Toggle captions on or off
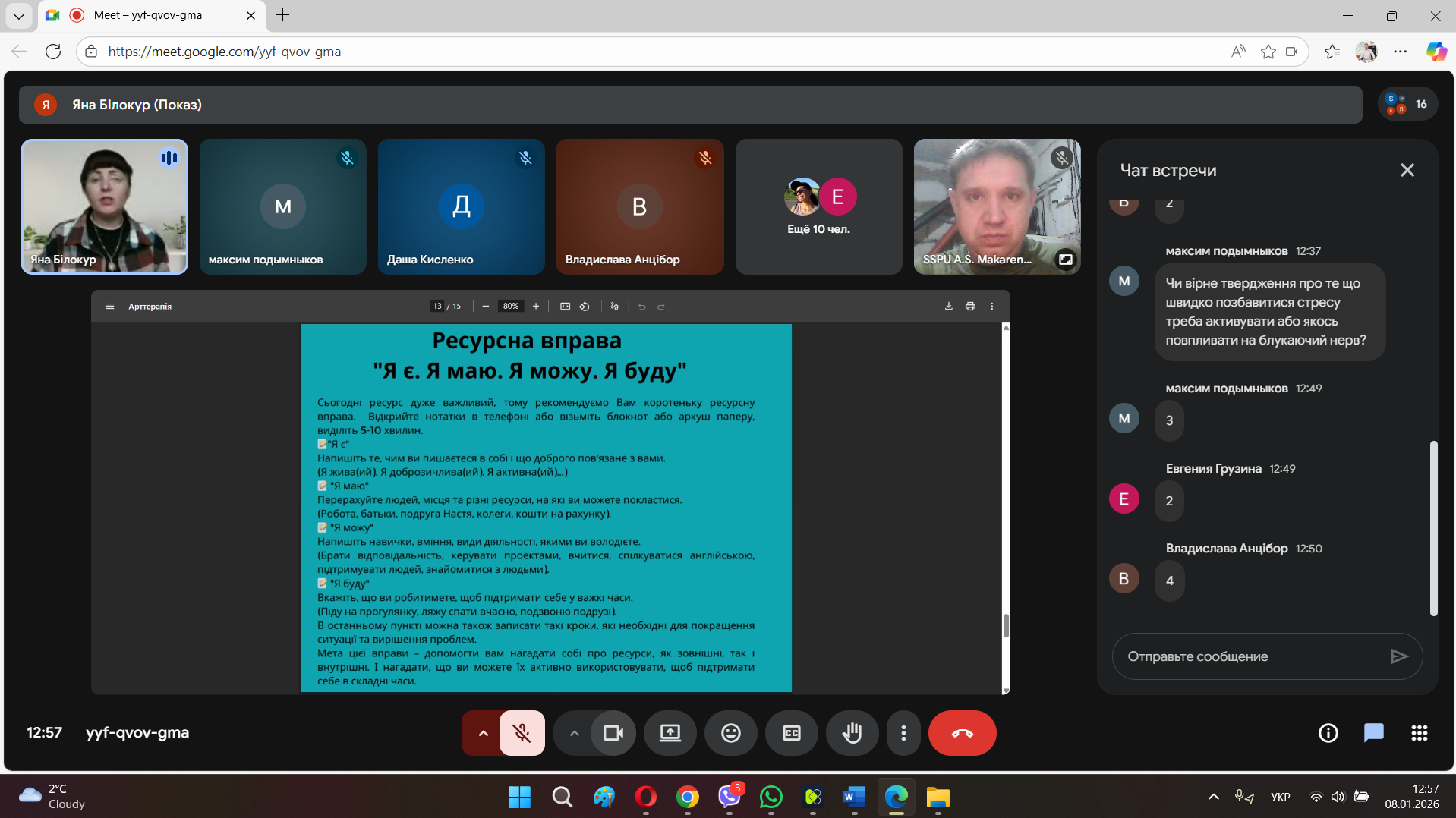Screen dimensions: 1456x818 791,733
